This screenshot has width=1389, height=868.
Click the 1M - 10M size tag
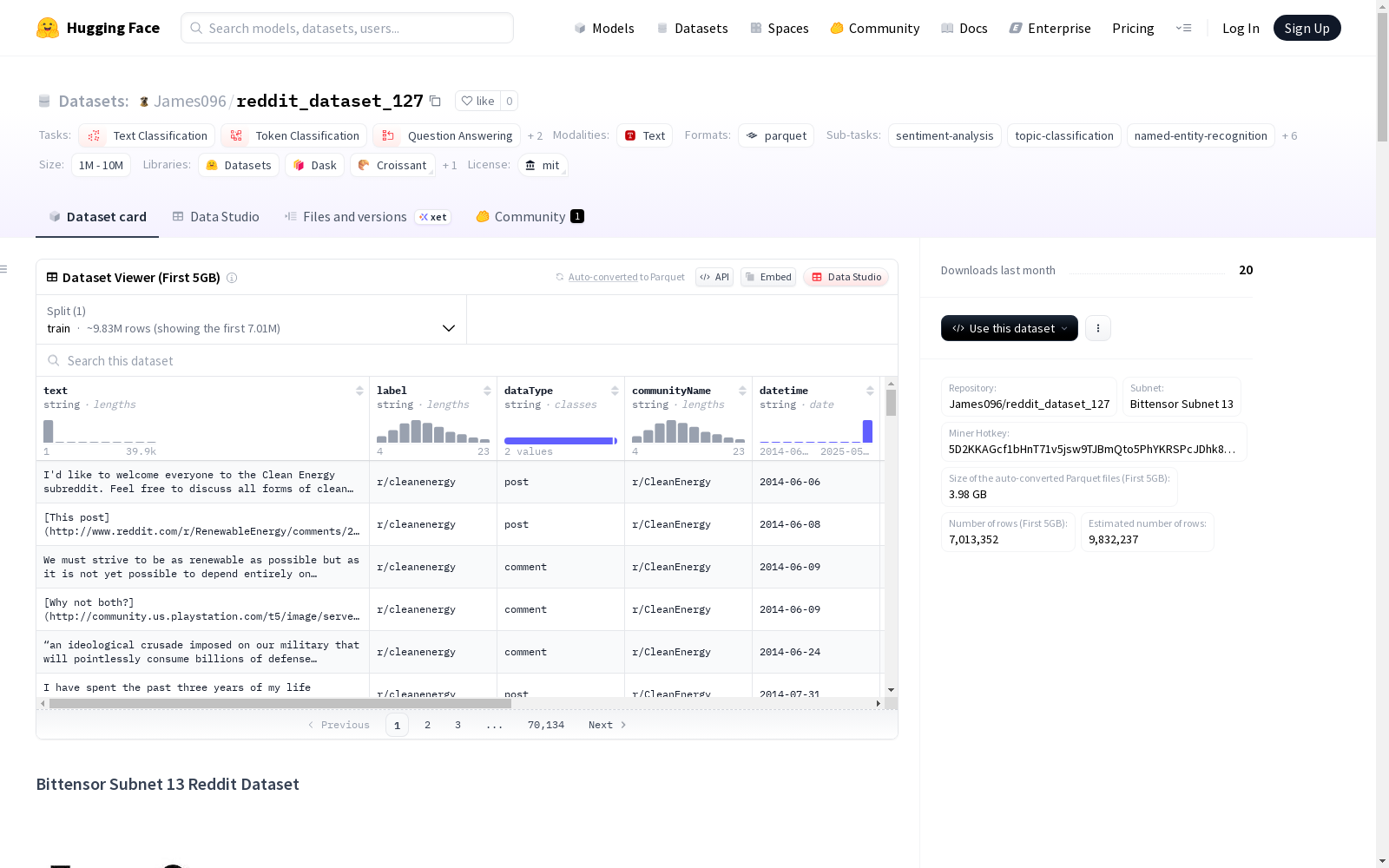(101, 165)
